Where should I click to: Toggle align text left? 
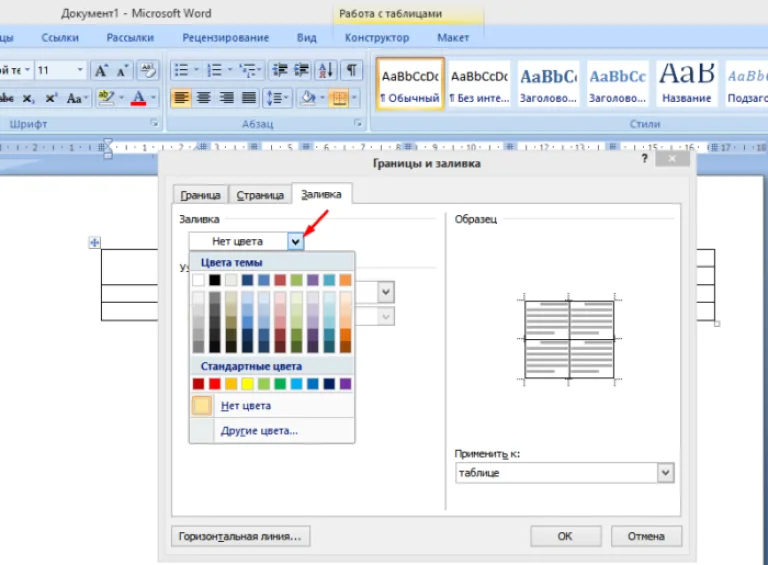pyautogui.click(x=181, y=98)
